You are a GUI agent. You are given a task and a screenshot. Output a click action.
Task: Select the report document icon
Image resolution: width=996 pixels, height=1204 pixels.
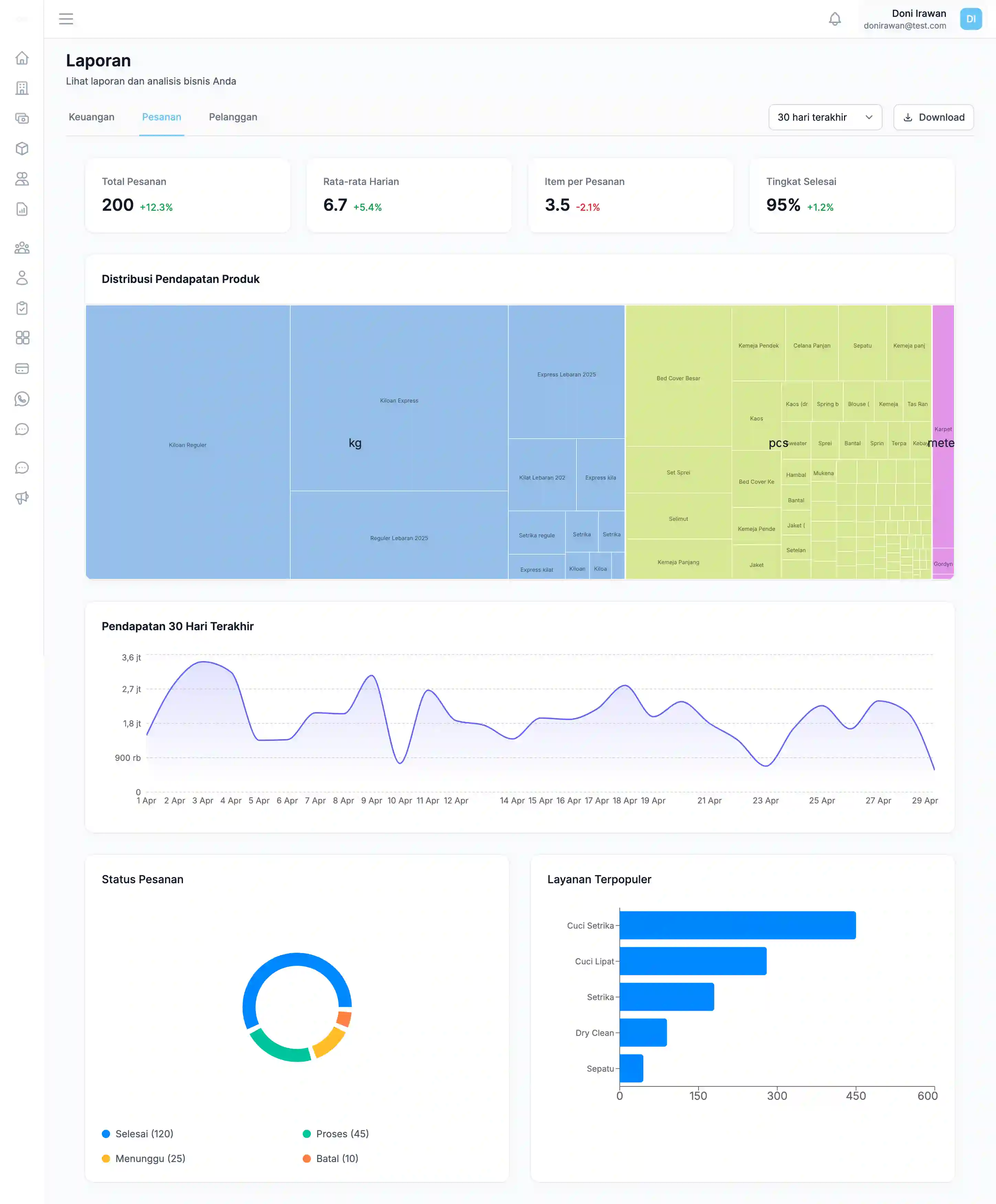tap(22, 209)
